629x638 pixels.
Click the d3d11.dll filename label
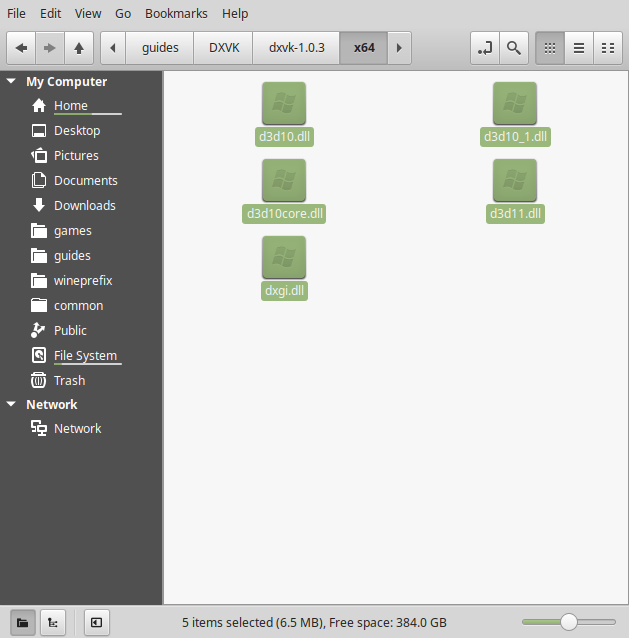tap(515, 214)
